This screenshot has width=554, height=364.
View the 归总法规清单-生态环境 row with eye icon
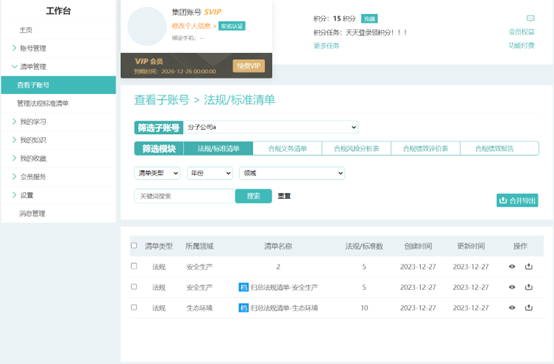512,307
